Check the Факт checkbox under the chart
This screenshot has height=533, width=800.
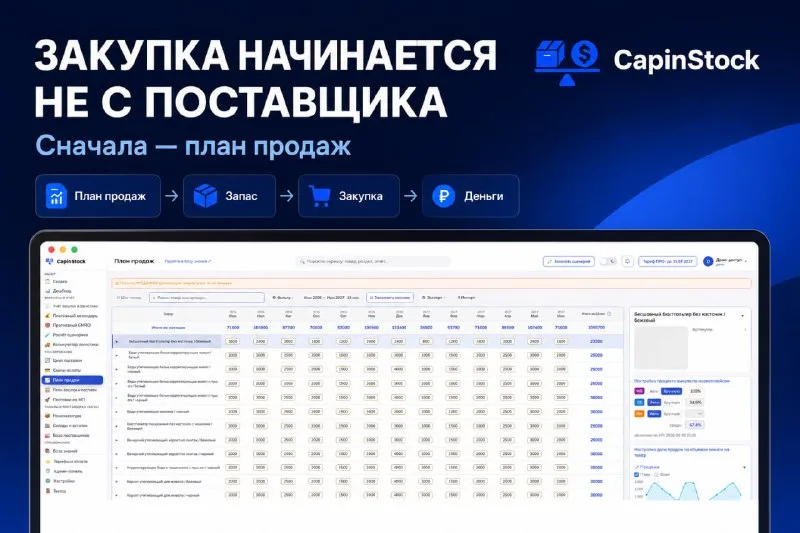[656, 475]
